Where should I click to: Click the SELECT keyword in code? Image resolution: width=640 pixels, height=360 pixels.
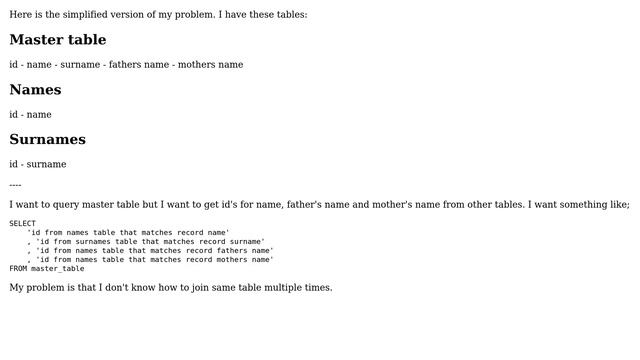click(x=22, y=224)
